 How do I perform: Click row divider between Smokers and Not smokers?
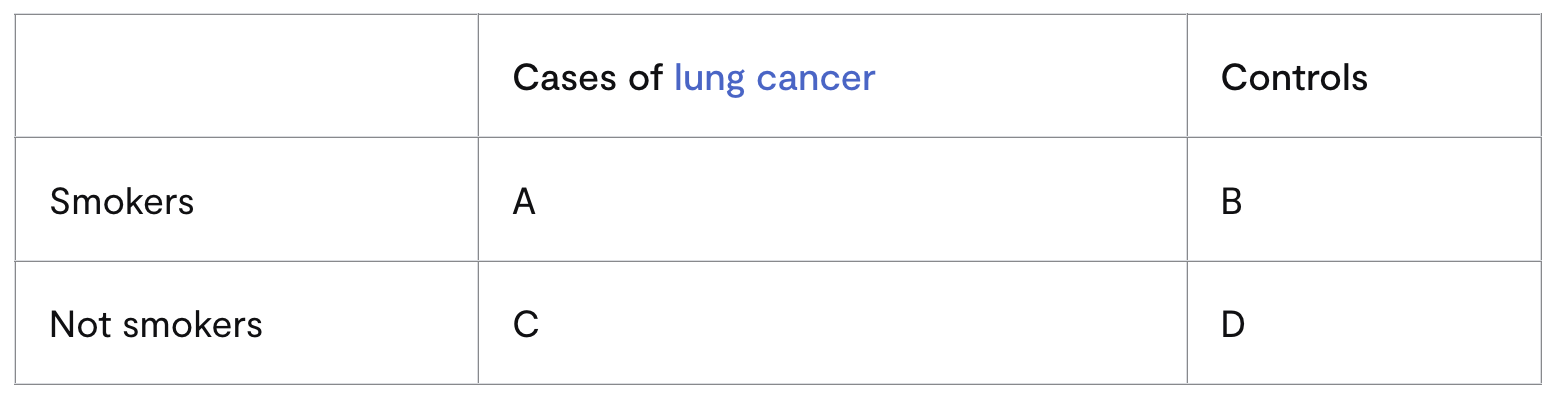pyautogui.click(x=247, y=261)
